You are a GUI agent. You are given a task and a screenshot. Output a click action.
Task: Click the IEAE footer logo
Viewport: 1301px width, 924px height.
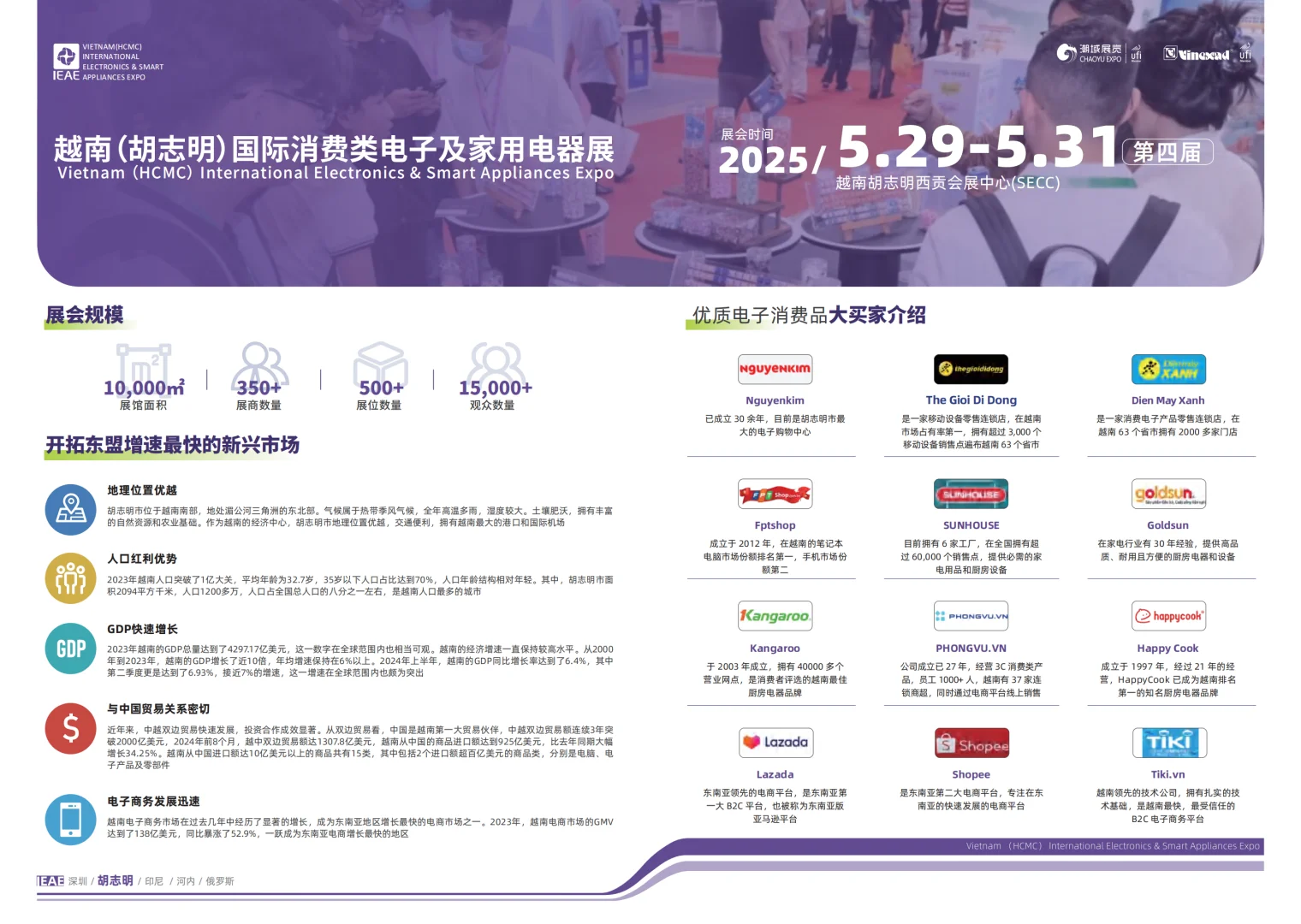coord(50,881)
